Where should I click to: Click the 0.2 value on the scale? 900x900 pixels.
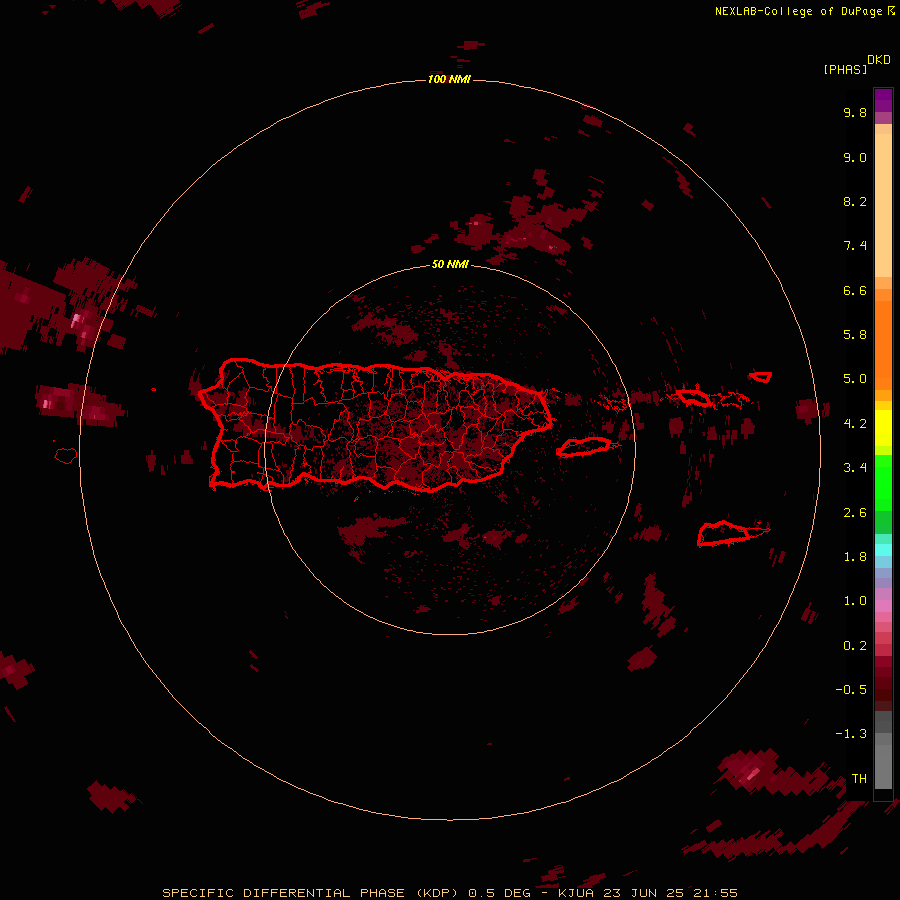(855, 646)
